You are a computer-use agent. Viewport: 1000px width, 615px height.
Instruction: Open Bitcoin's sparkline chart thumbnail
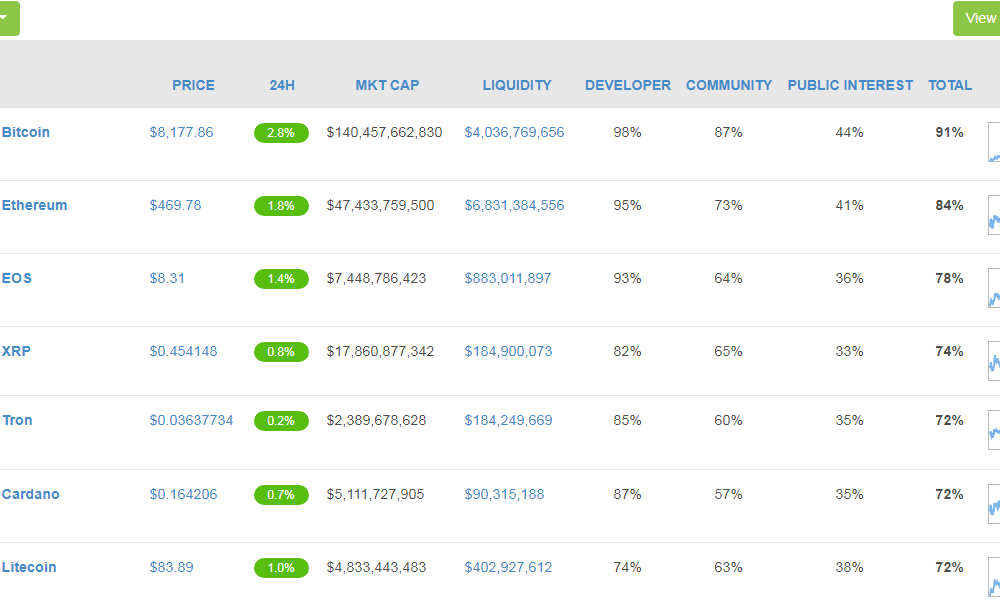tap(994, 142)
